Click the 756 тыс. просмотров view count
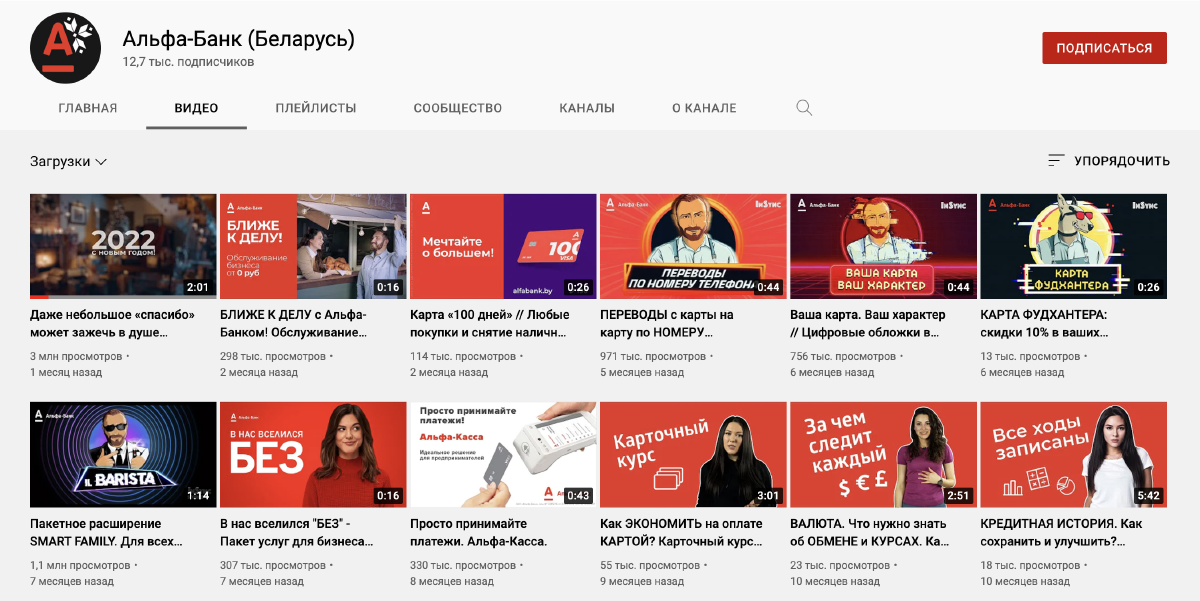 point(841,356)
